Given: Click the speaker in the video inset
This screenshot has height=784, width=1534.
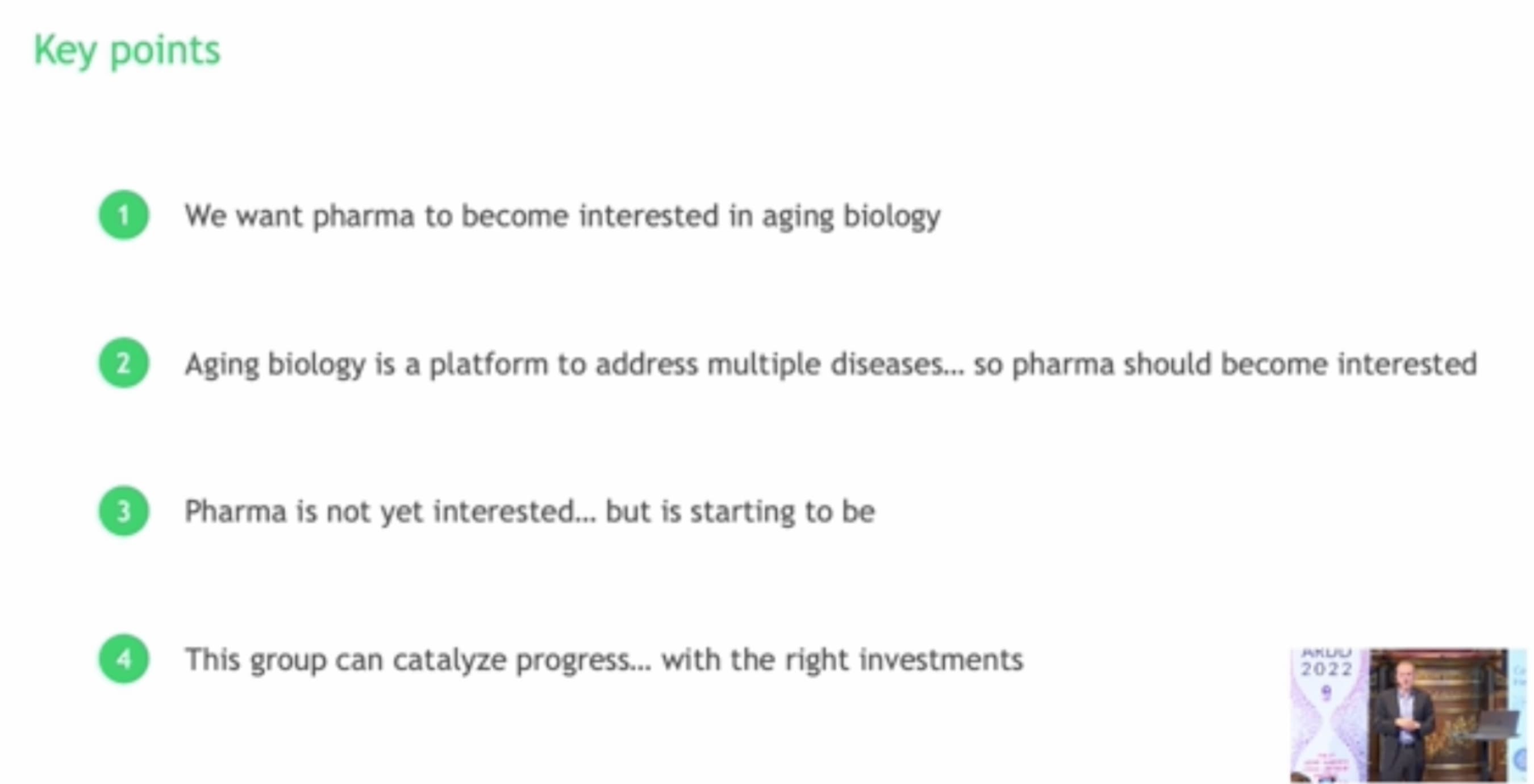Looking at the screenshot, I should click(1407, 720).
